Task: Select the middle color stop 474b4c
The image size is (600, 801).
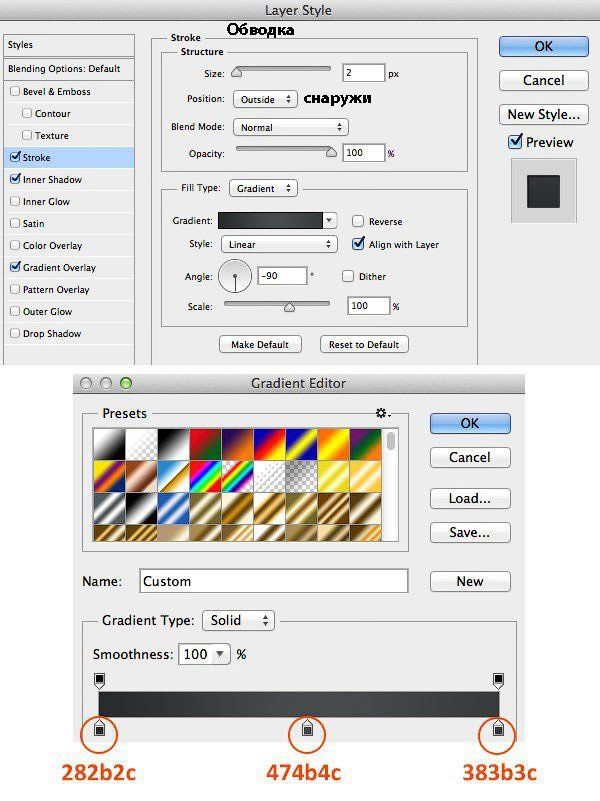Action: [307, 728]
